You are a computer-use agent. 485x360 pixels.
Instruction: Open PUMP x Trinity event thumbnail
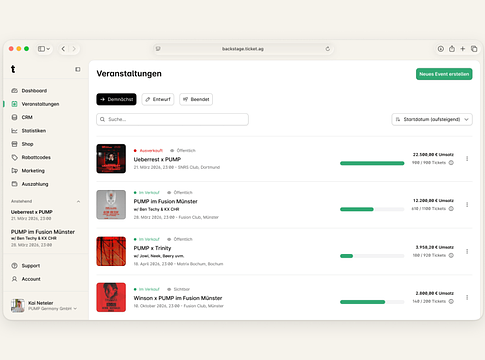point(111,251)
